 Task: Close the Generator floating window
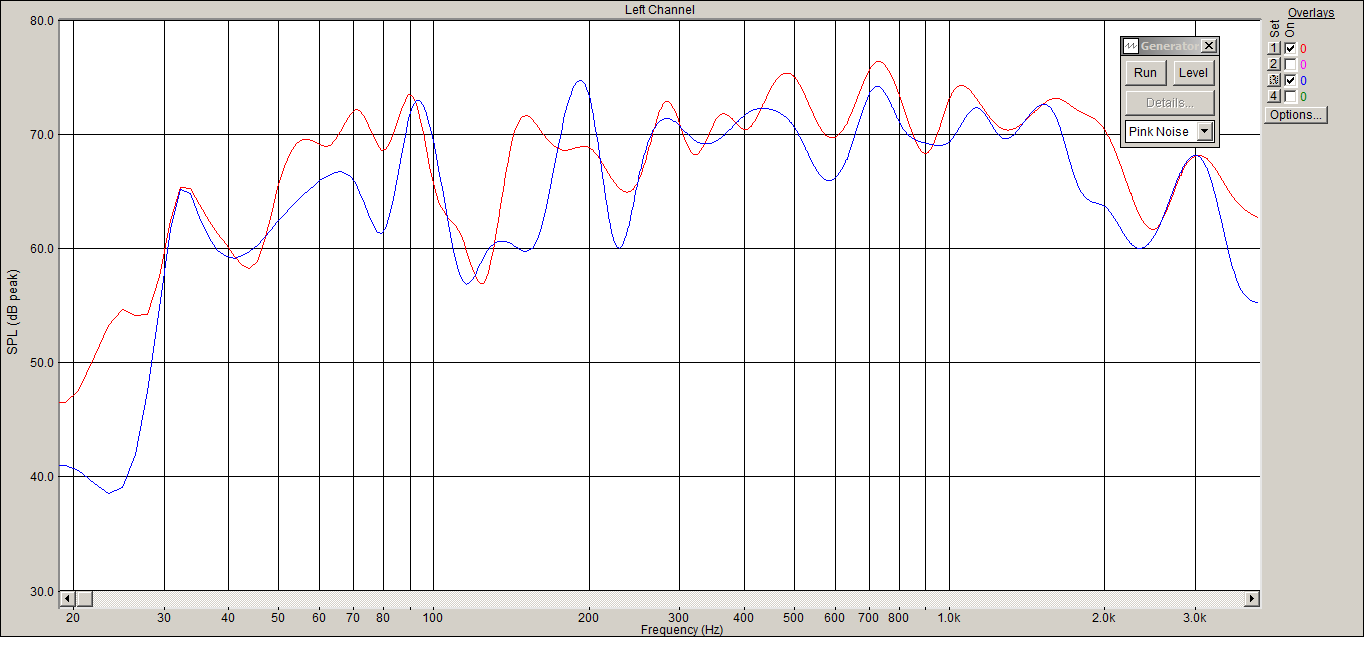click(1209, 46)
